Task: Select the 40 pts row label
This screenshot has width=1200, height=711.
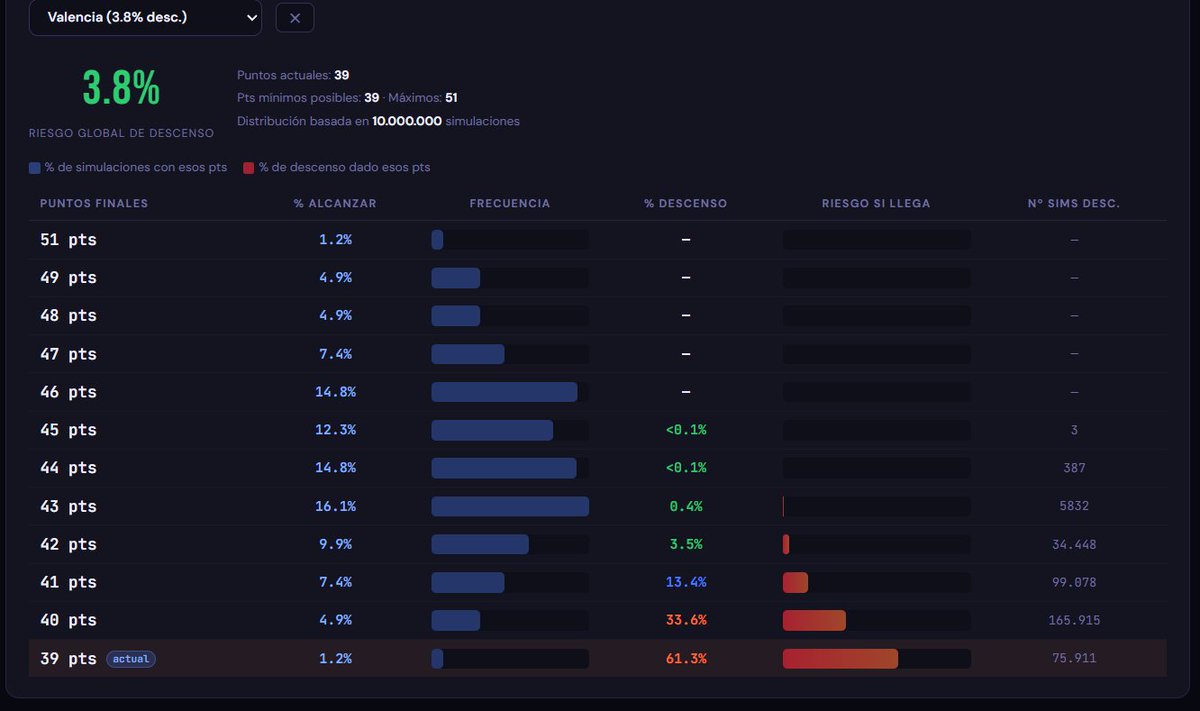Action: 68,621
